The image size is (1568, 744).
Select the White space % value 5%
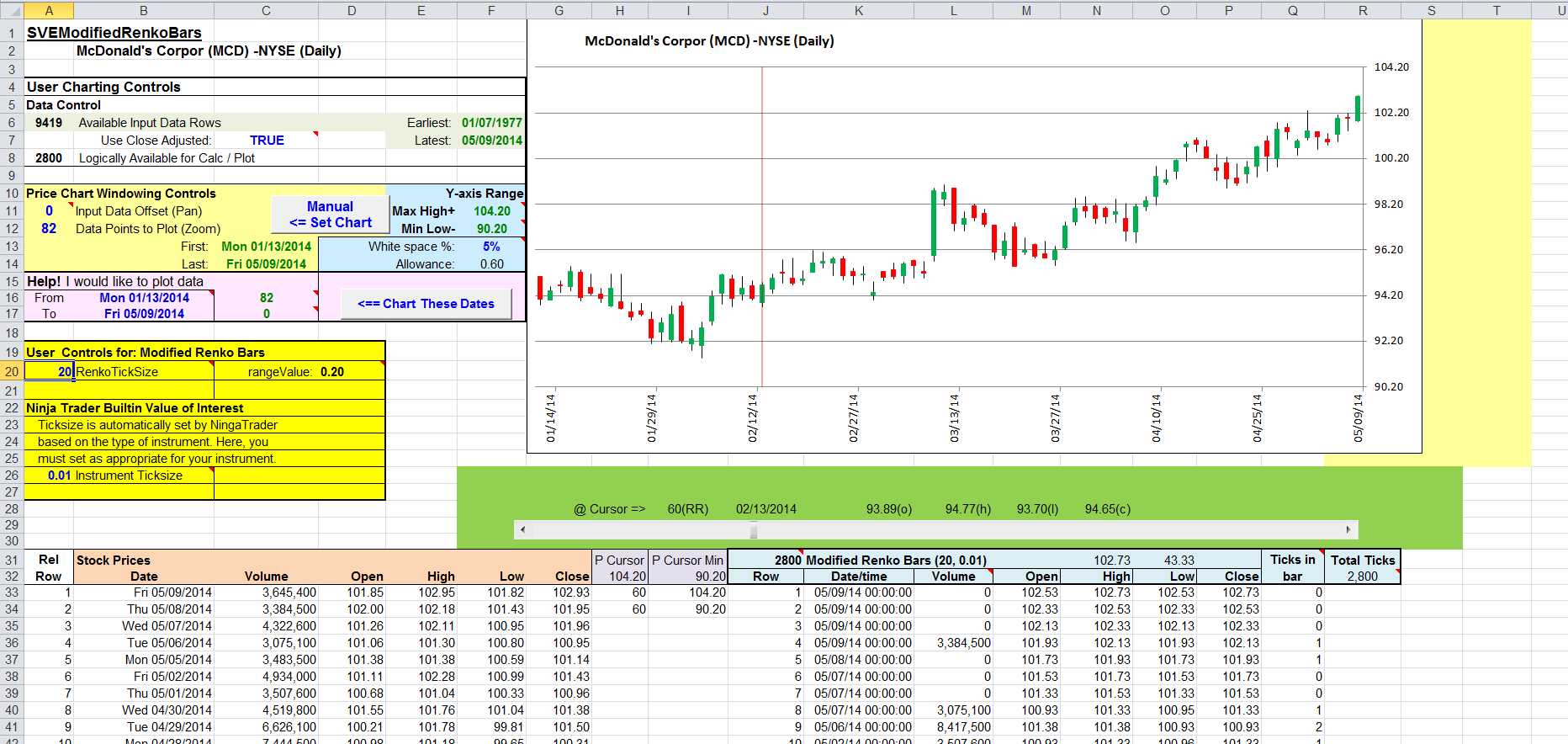coord(491,247)
